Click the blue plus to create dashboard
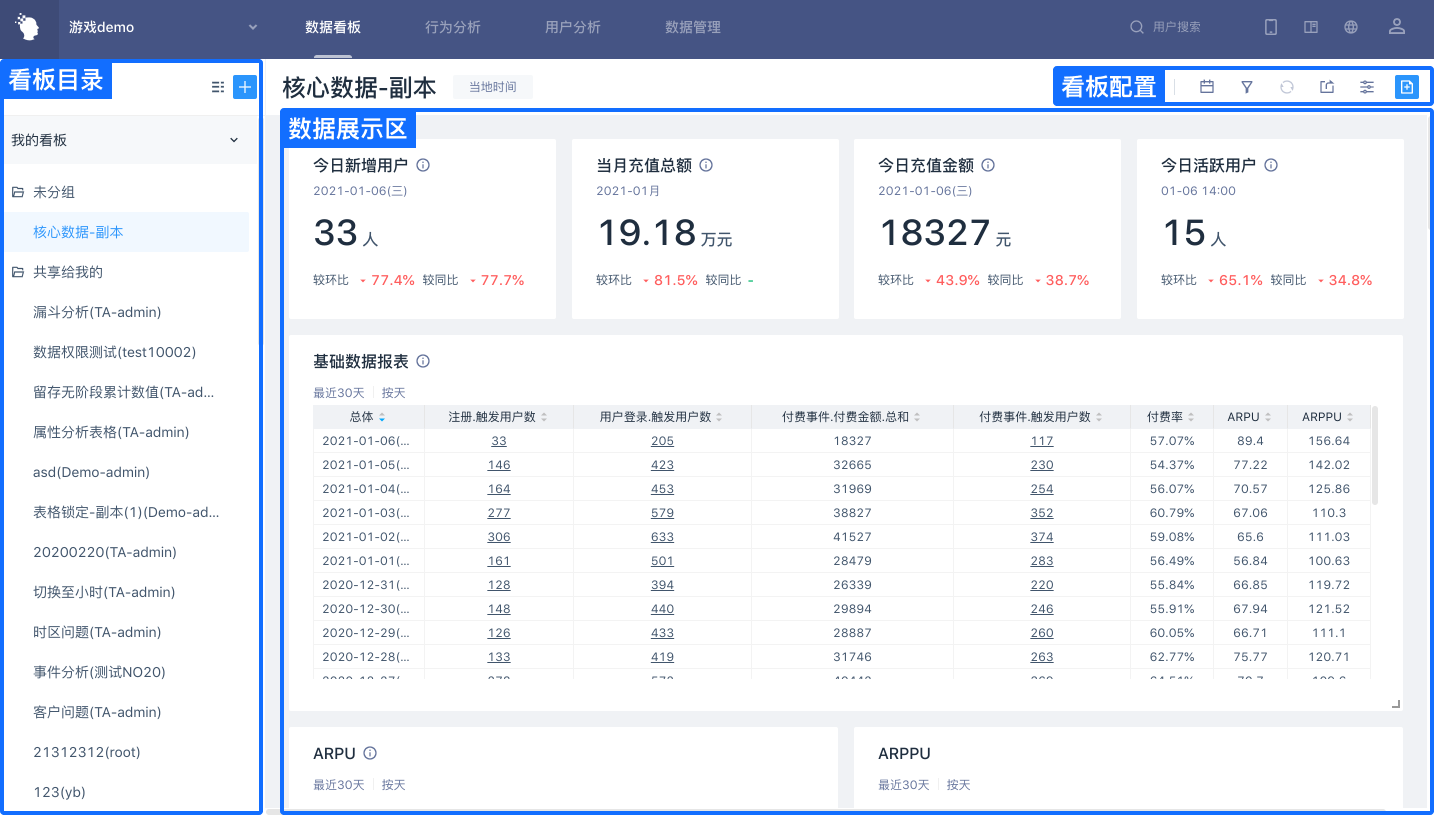Viewport: 1434px width, 815px height. pos(245,87)
